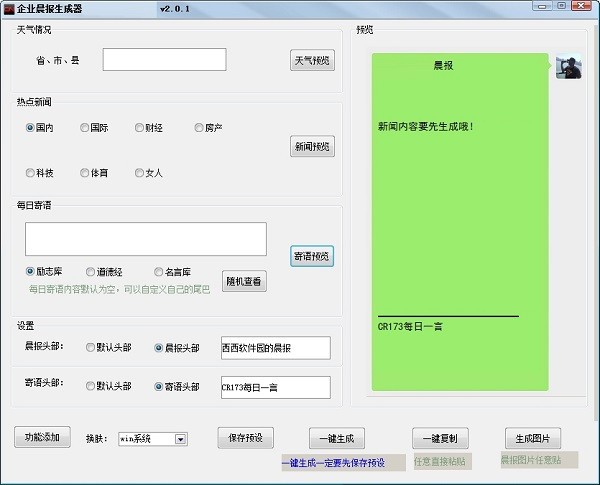The image size is (600, 485).
Task: Click the avatar thumbnail in preview
Action: click(x=568, y=67)
